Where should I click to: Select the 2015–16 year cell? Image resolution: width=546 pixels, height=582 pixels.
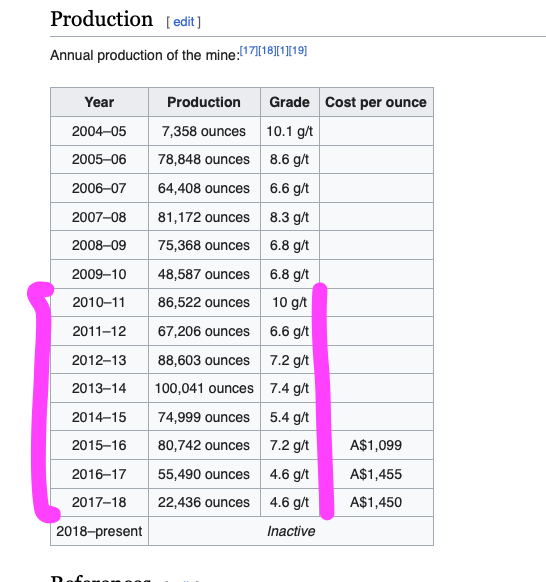[99, 445]
